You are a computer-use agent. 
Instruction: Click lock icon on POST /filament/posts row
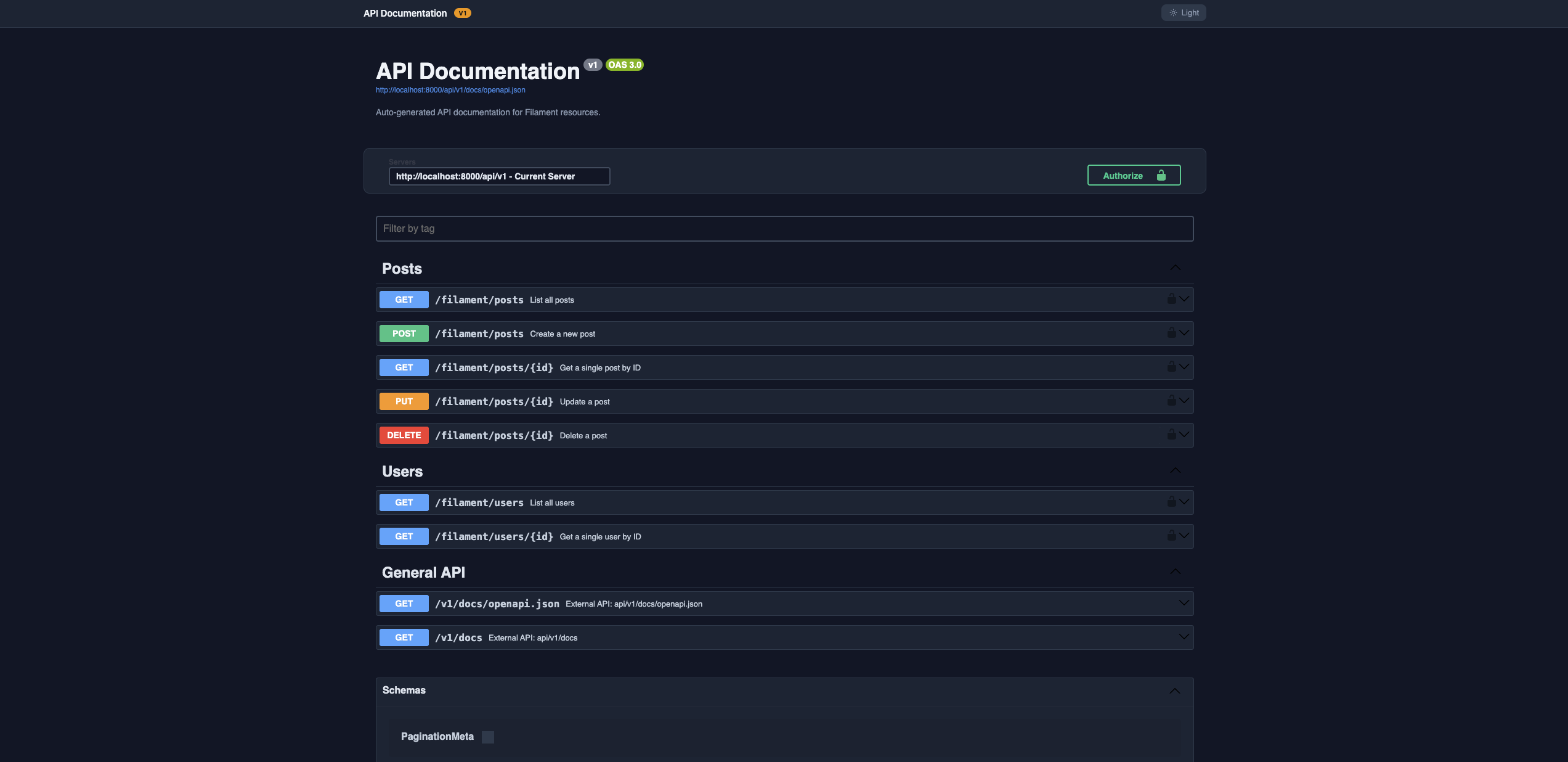coord(1171,333)
